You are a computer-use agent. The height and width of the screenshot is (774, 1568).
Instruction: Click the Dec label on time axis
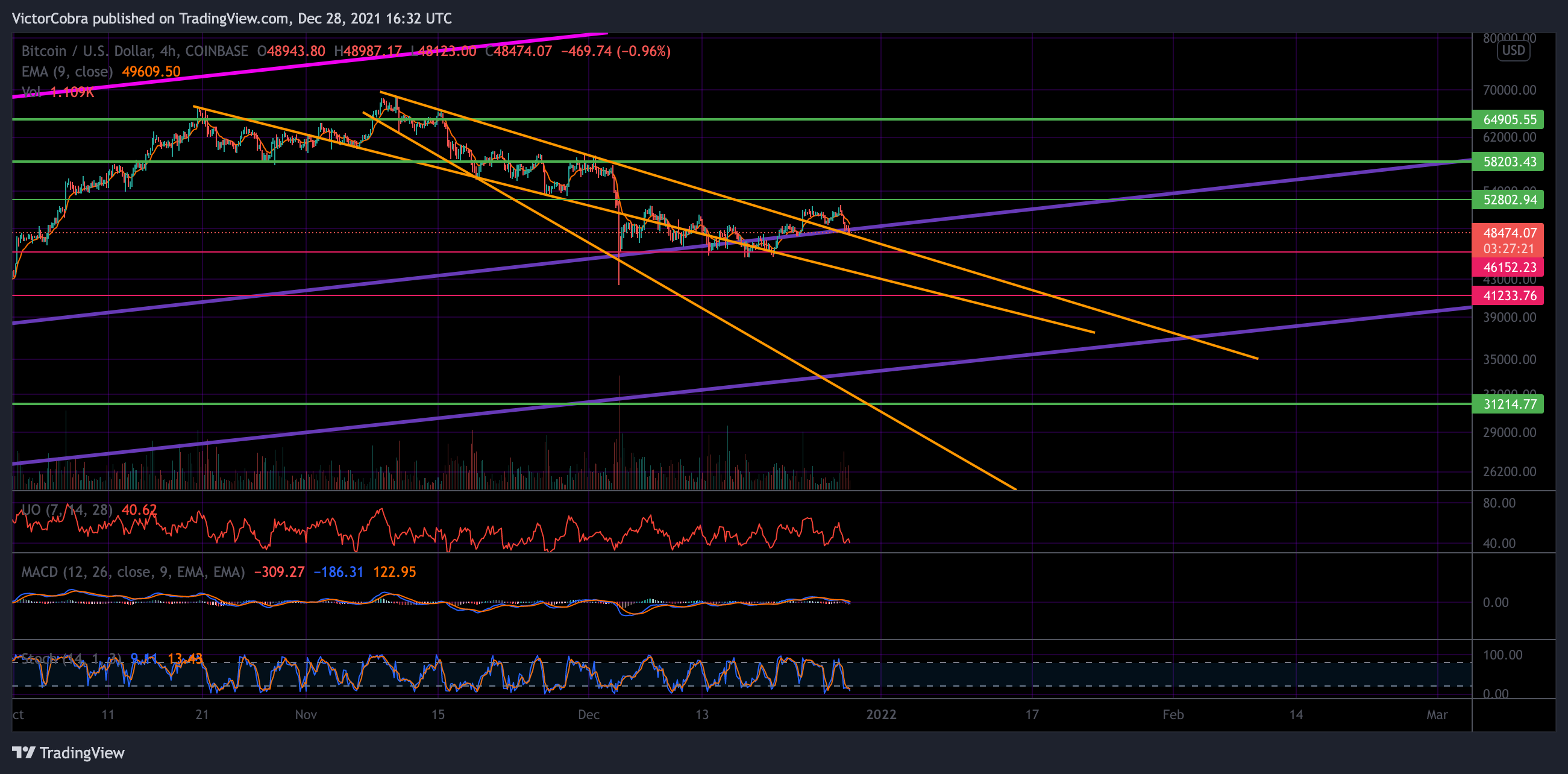click(588, 714)
